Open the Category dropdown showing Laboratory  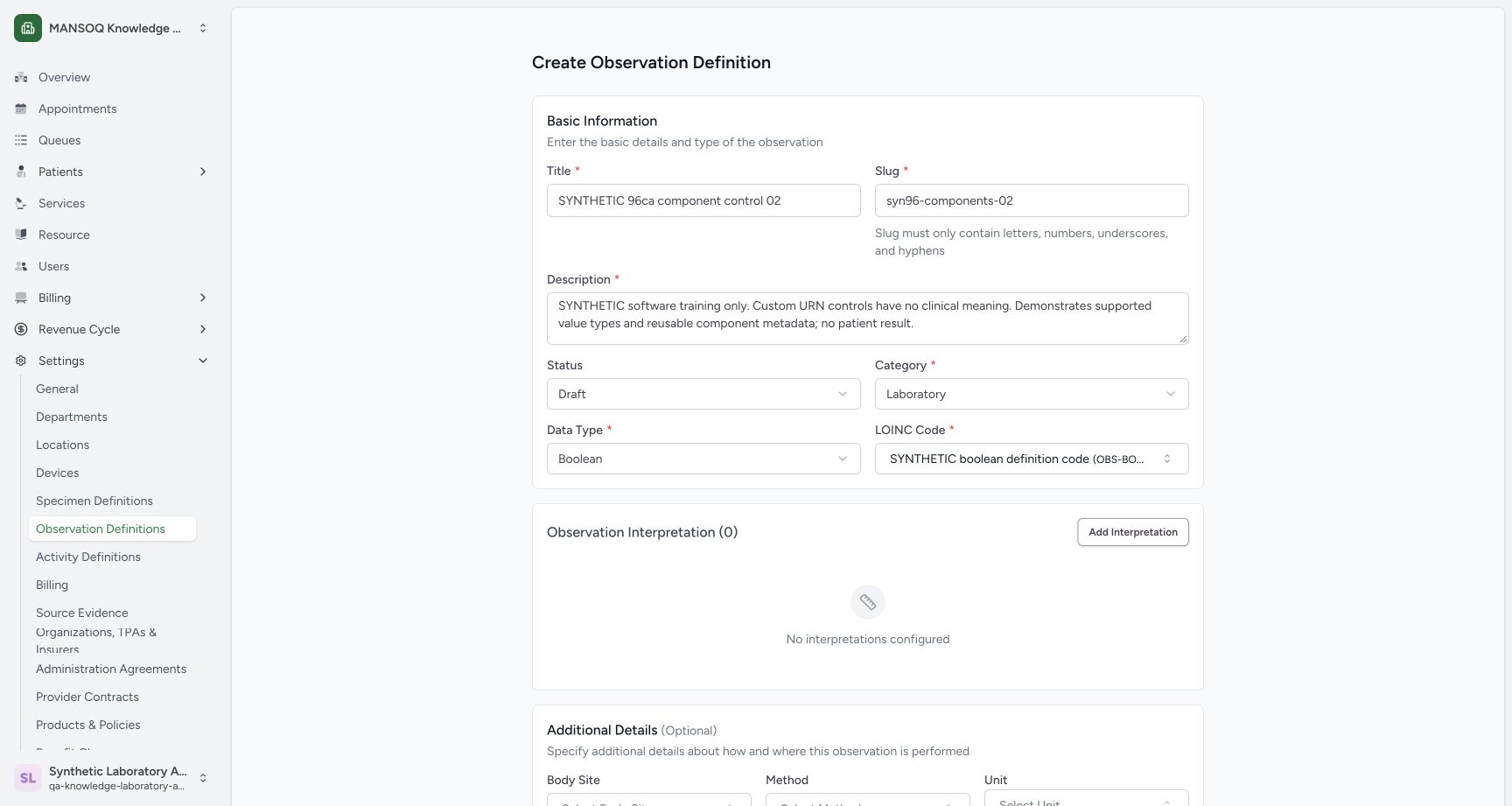[1032, 394]
